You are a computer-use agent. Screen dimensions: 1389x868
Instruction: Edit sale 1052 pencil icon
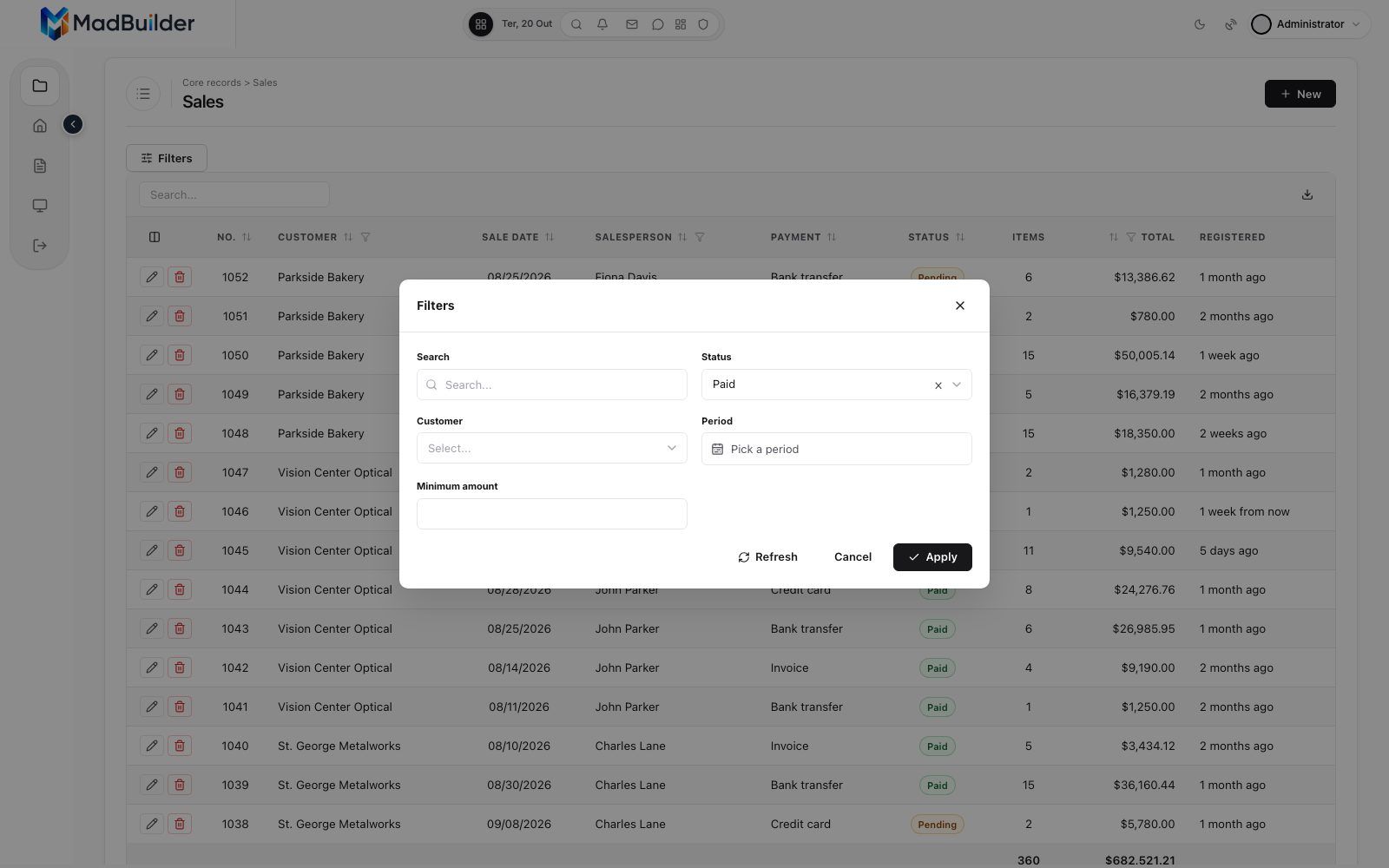[x=152, y=277]
